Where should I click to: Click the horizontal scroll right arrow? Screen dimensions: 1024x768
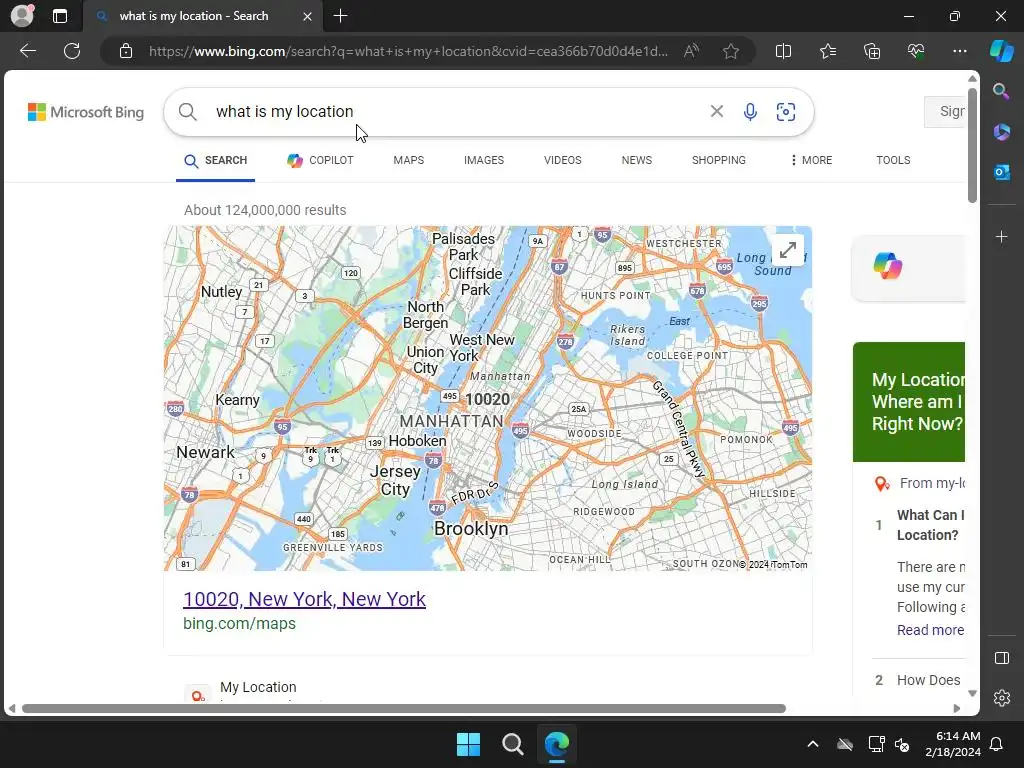pos(957,709)
